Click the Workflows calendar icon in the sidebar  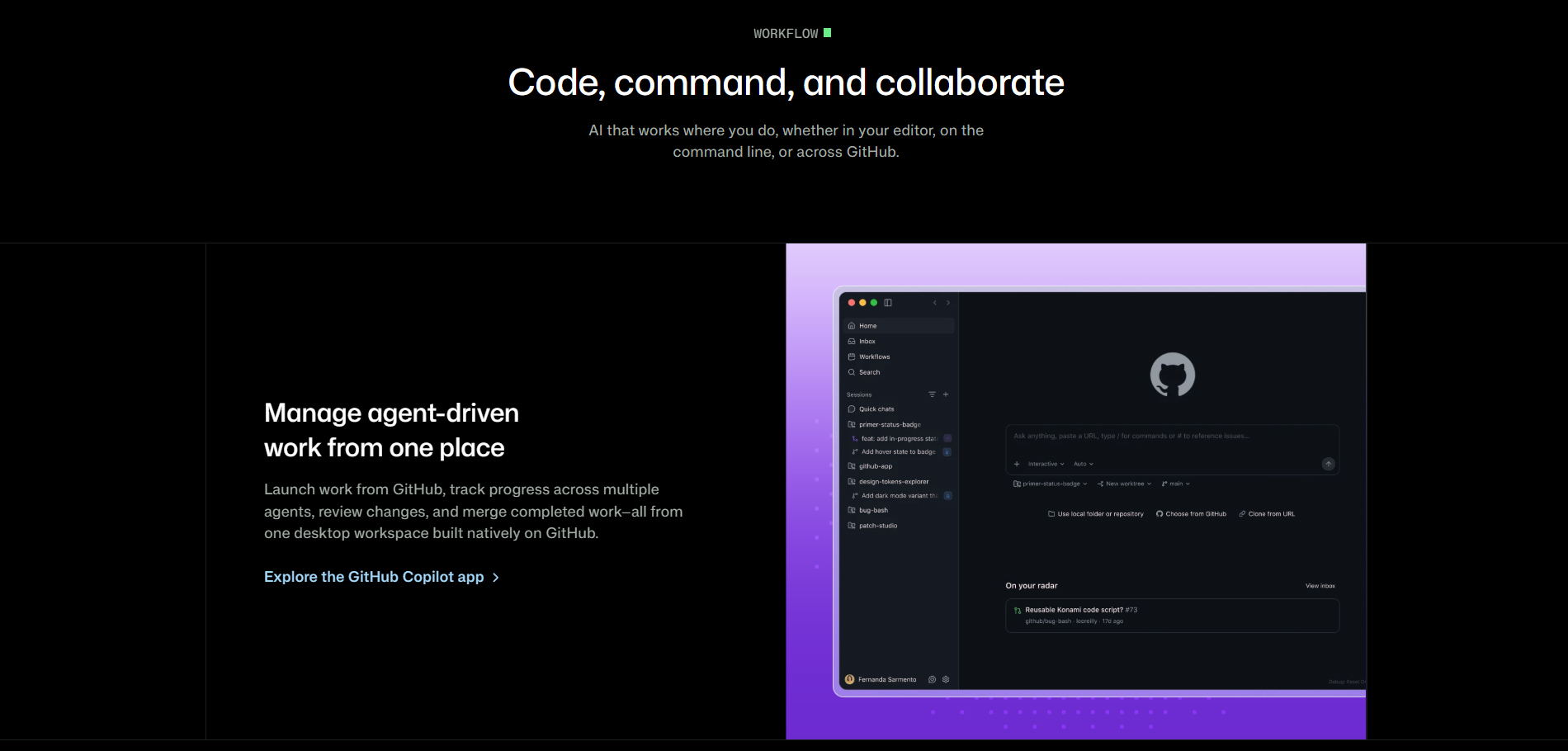click(x=852, y=357)
